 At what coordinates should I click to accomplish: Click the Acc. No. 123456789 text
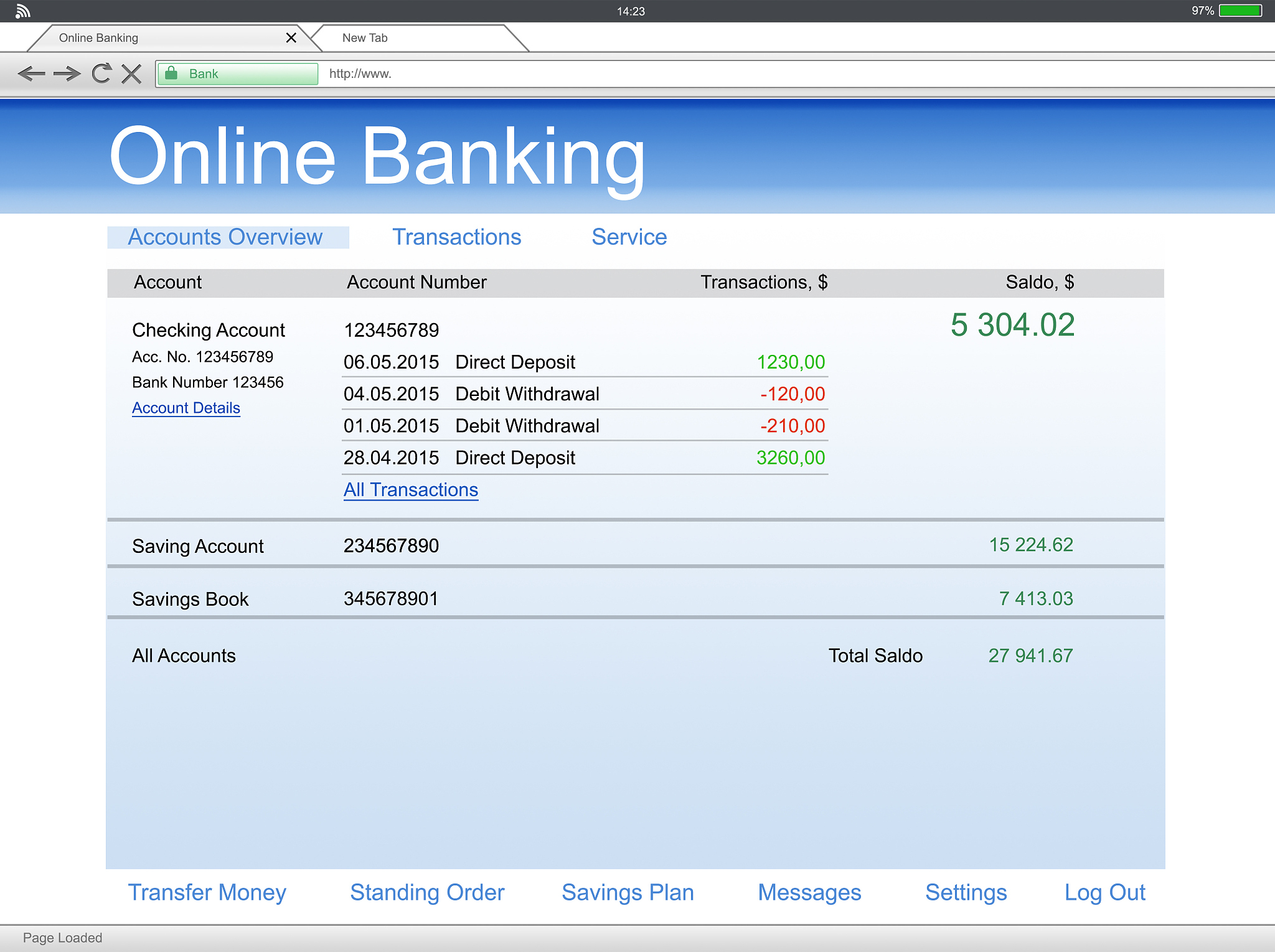click(x=202, y=357)
